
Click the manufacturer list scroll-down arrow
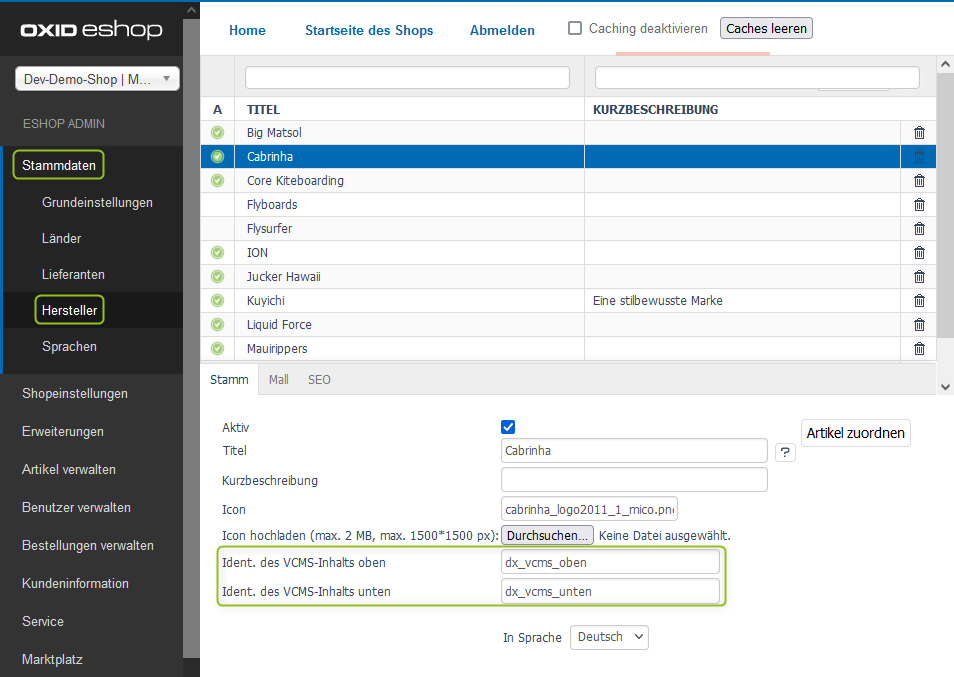tap(945, 386)
